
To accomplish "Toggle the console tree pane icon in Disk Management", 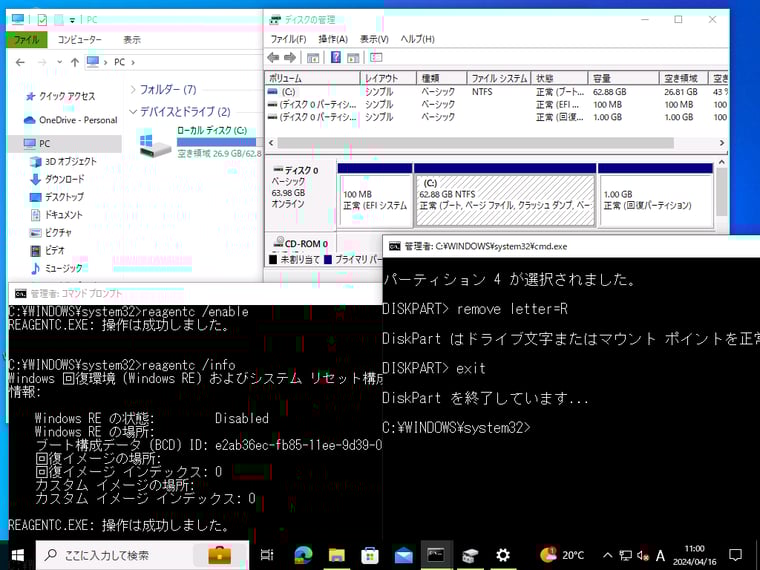I will pos(313,58).
